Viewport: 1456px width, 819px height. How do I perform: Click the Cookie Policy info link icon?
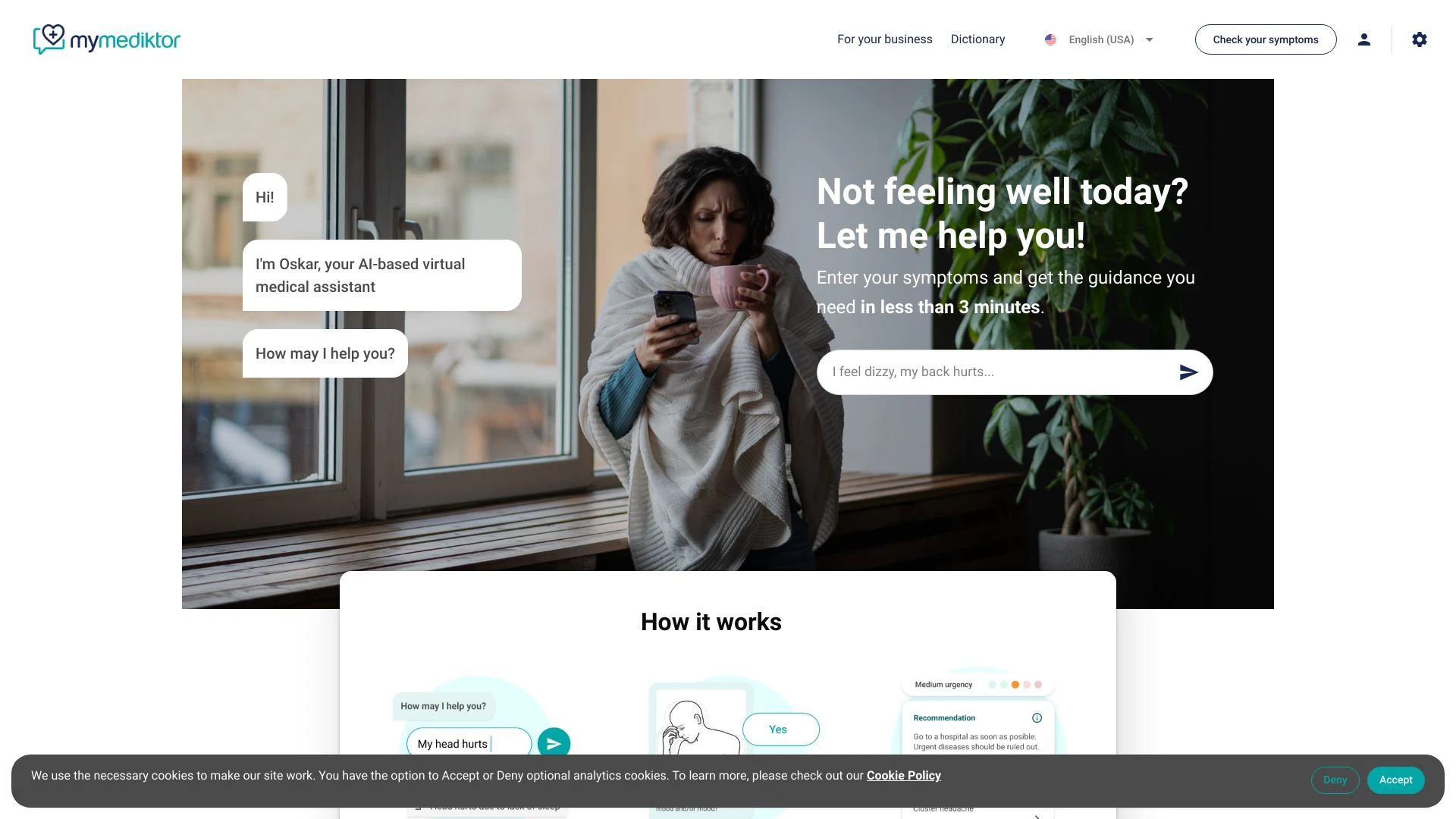(x=903, y=775)
